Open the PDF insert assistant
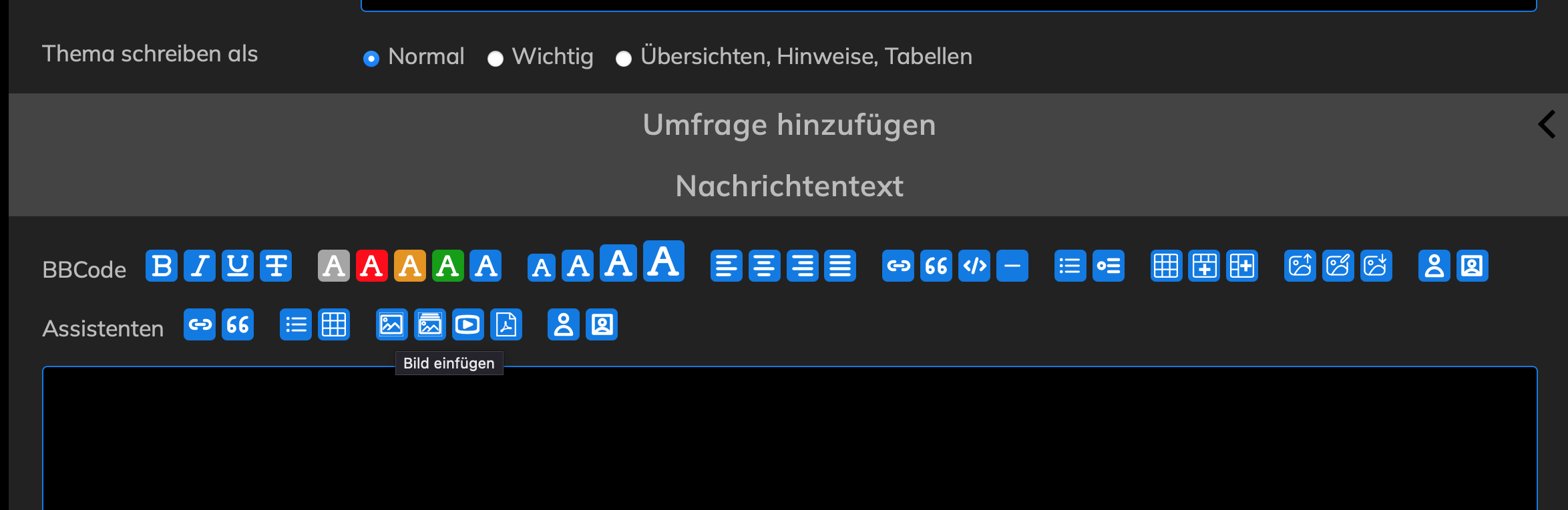Viewport: 1568px width, 510px height. pyautogui.click(x=506, y=325)
